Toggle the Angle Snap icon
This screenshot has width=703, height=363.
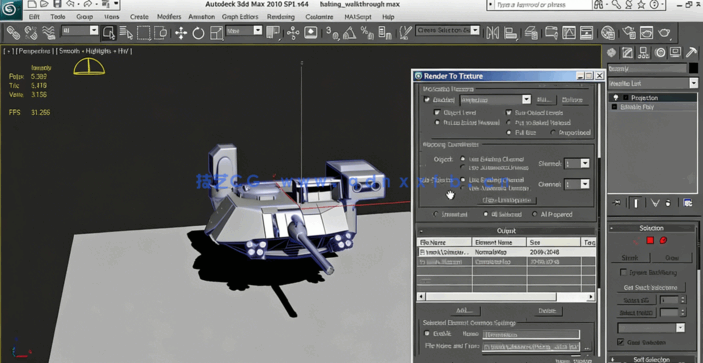coord(350,33)
